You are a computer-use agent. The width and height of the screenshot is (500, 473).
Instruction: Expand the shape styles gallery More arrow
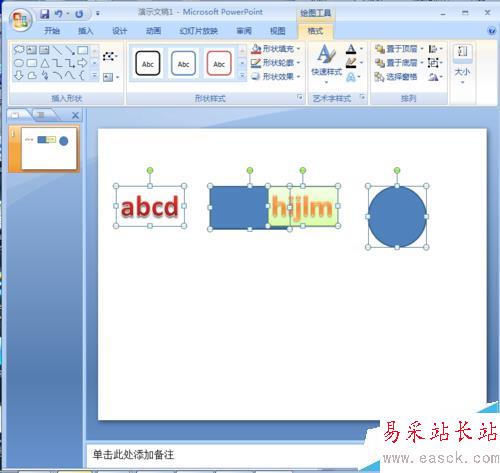click(x=242, y=76)
